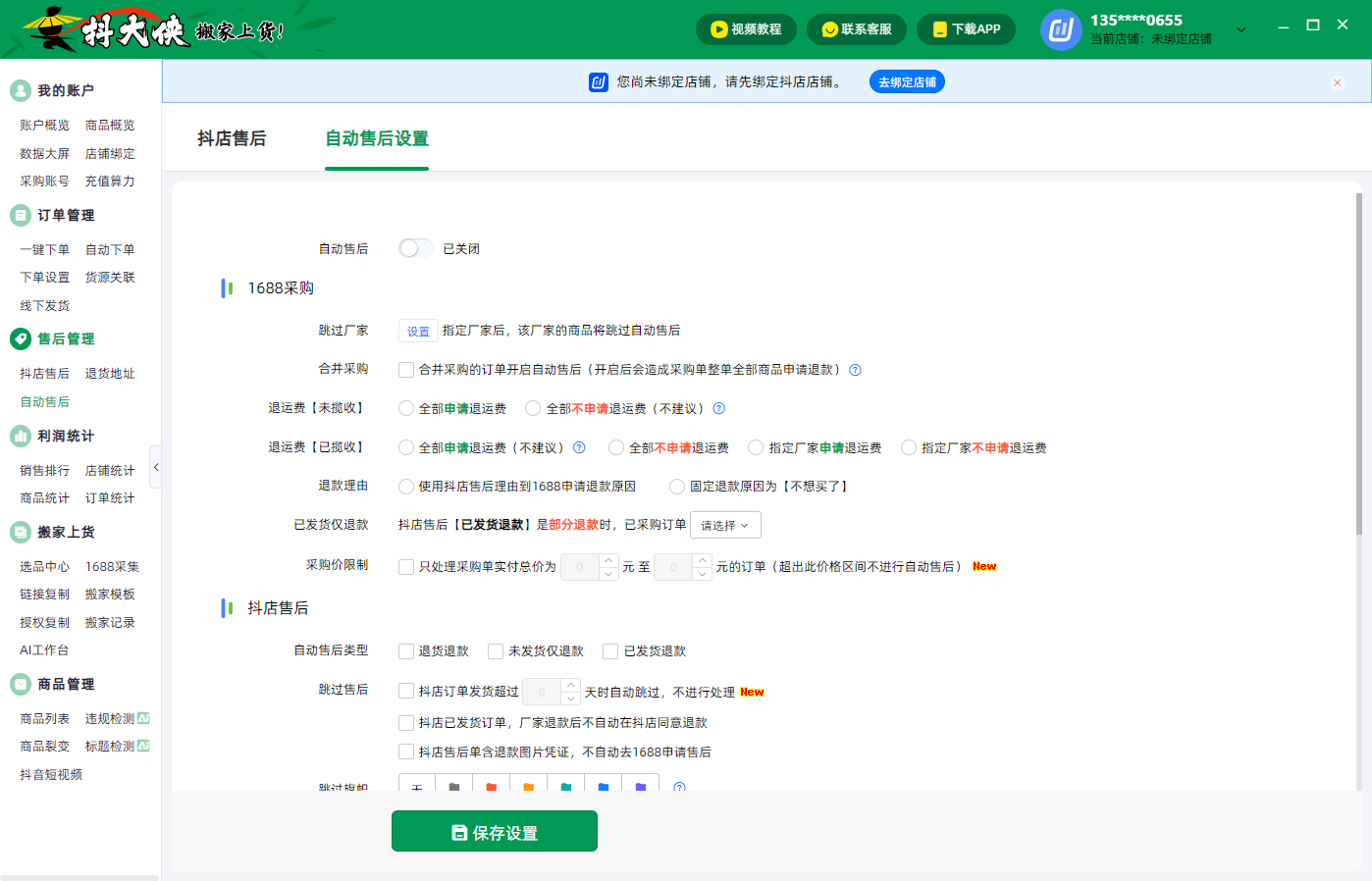Check 抖店售后单含退款图片凭证 option
Image resolution: width=1372 pixels, height=881 pixels.
(x=406, y=751)
